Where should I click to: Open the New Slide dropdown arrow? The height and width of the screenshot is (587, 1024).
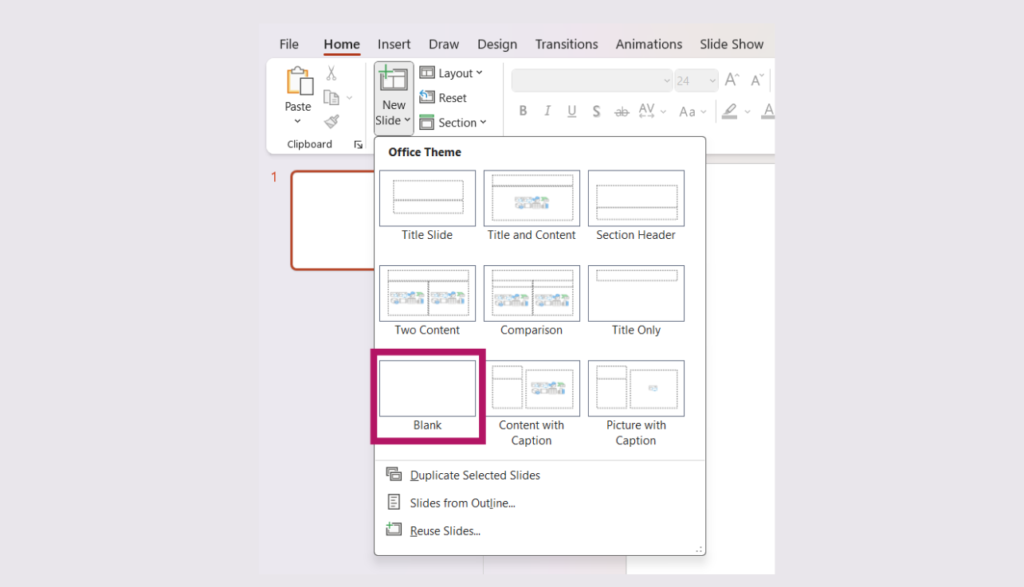[x=407, y=120]
